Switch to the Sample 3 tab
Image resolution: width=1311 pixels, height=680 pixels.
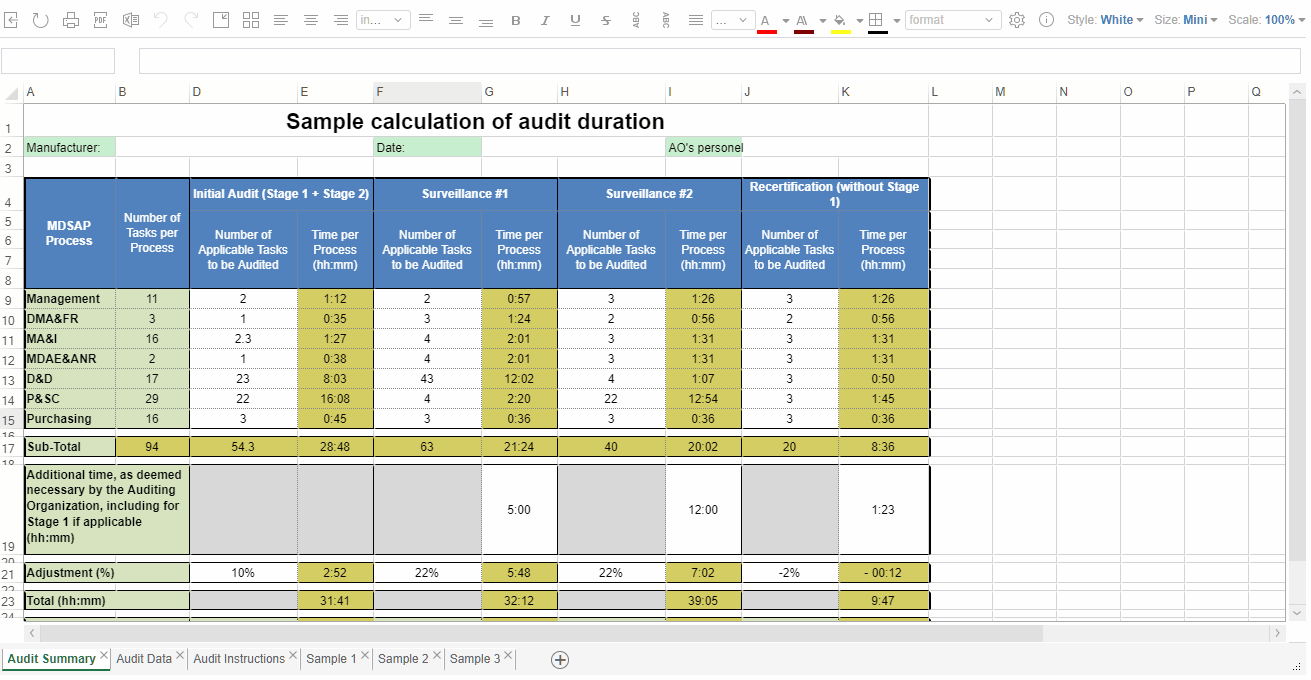(475, 659)
